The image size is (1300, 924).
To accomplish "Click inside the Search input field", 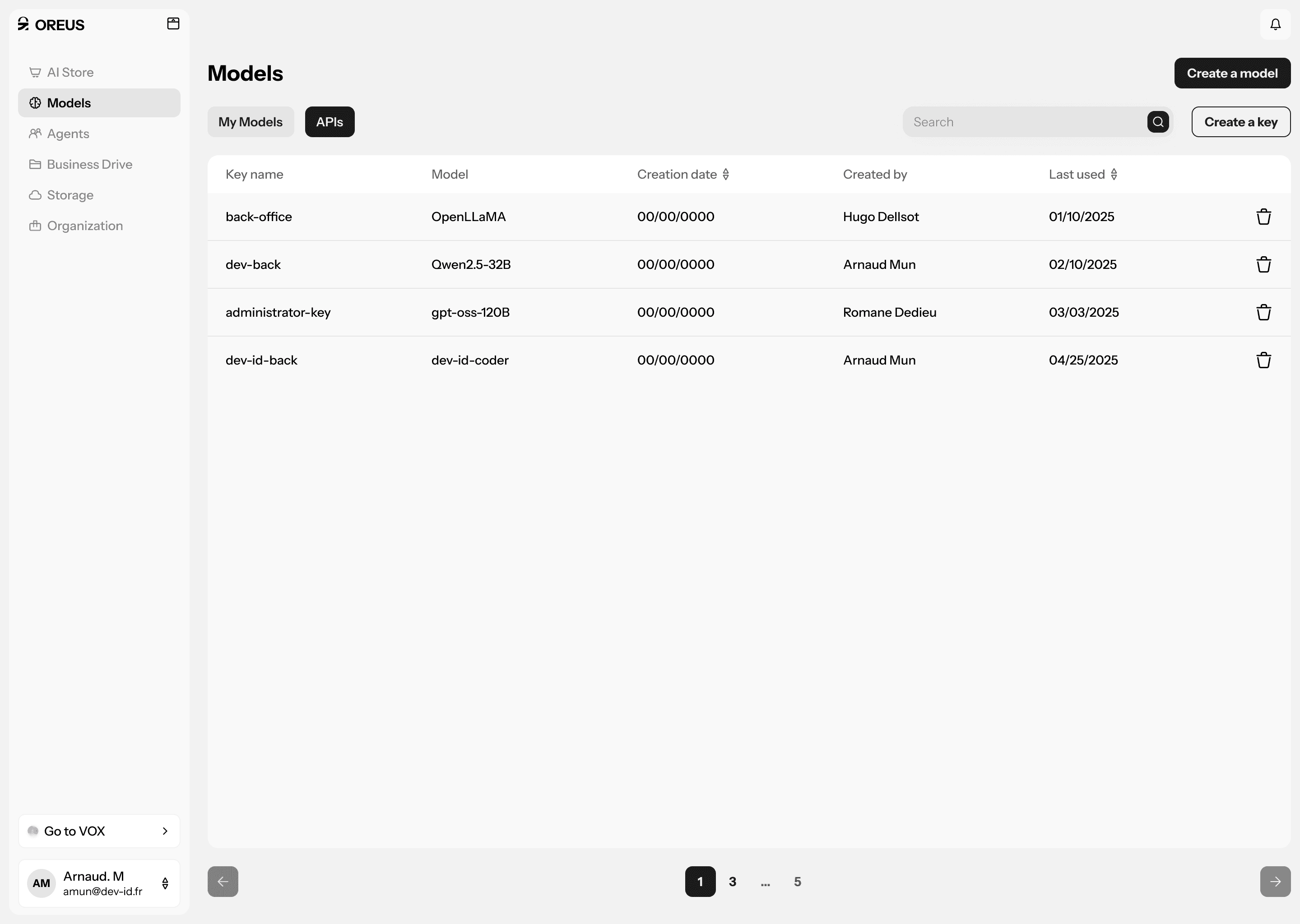I will pos(1025,122).
